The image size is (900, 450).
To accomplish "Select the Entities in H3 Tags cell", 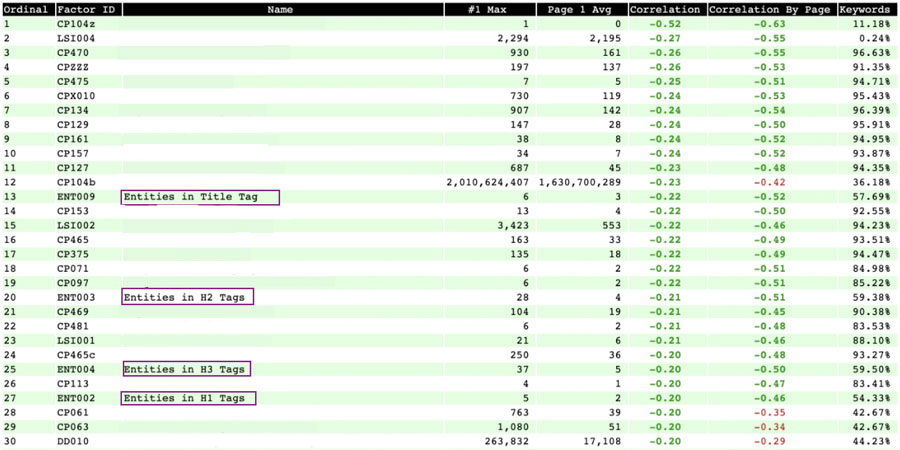I will coord(186,369).
